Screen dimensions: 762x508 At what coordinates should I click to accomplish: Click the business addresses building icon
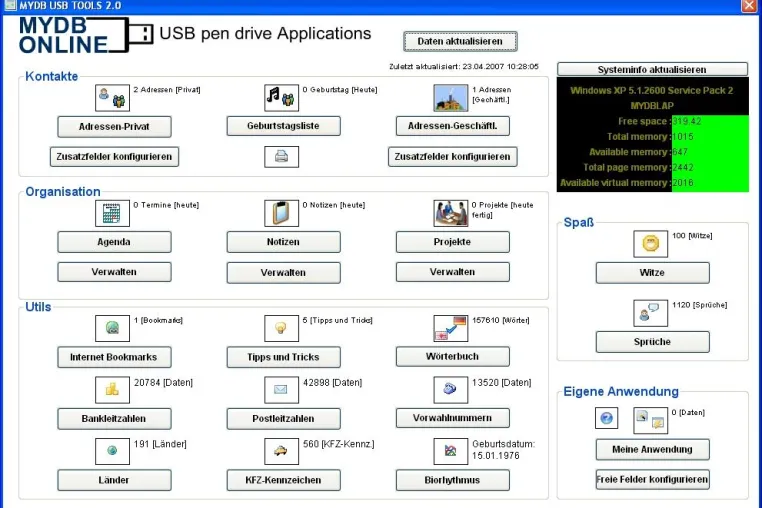tap(450, 98)
